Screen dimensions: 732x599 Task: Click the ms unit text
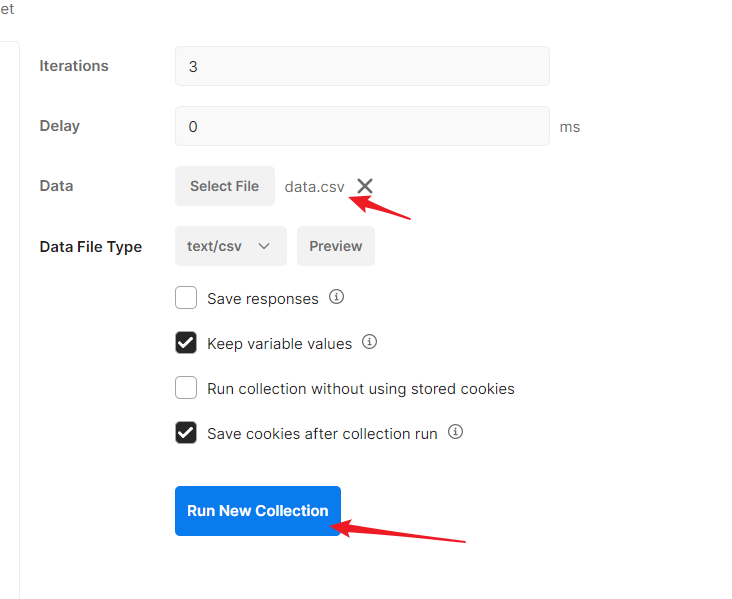tap(570, 127)
